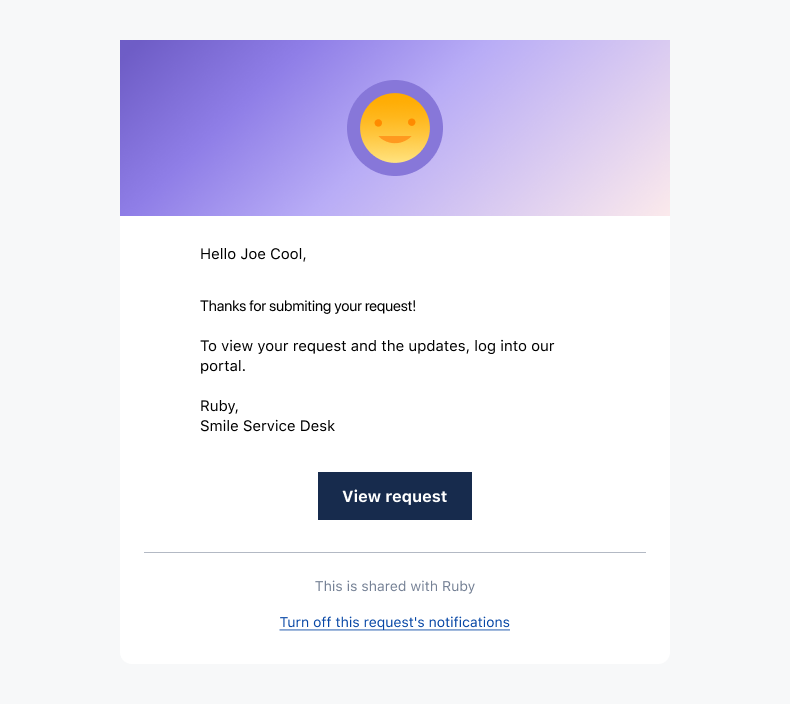The height and width of the screenshot is (704, 790).
Task: Click the "This is shared with Ruby" note
Action: (394, 586)
